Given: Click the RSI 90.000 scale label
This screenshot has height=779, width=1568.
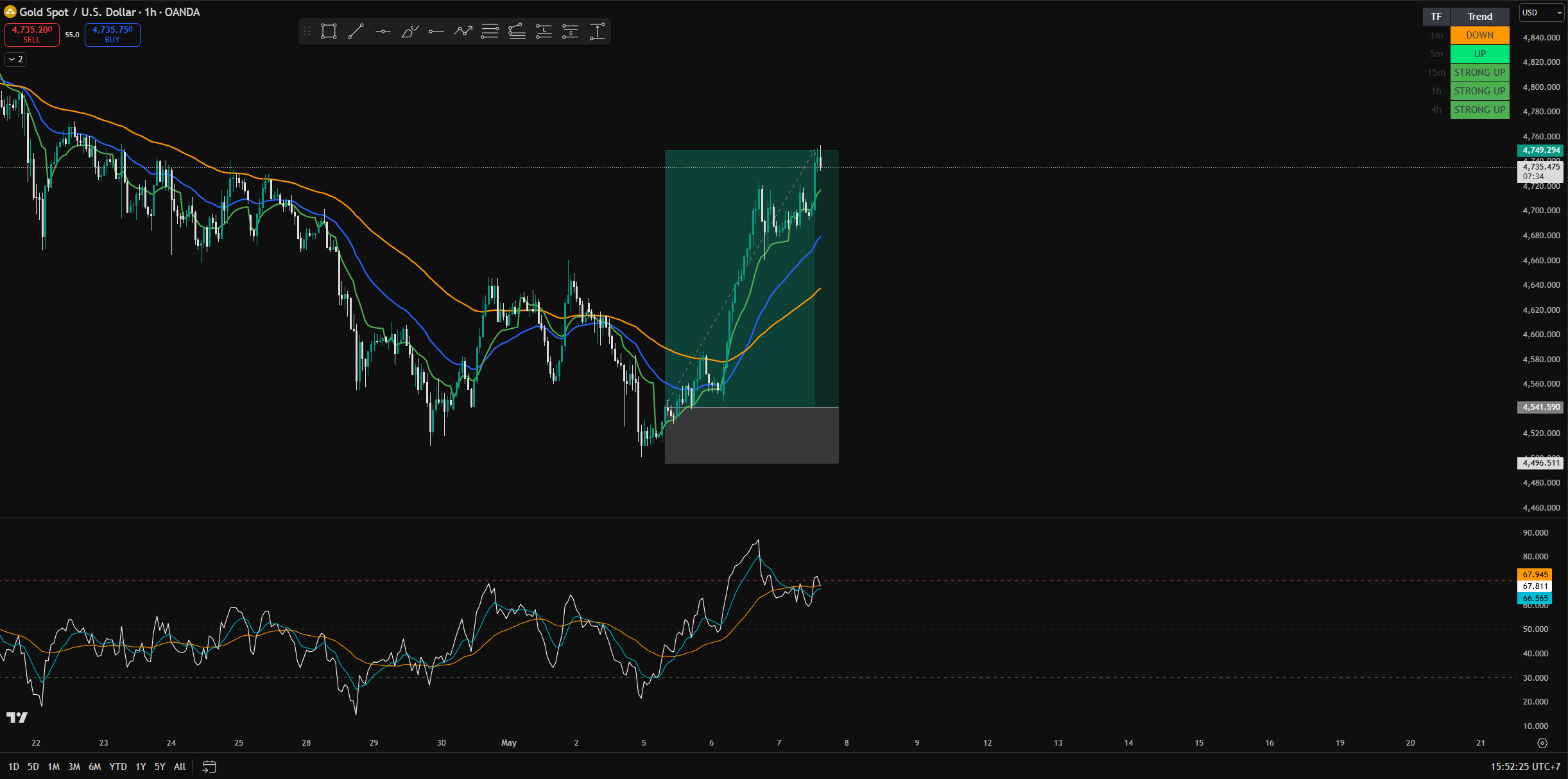Looking at the screenshot, I should click(x=1535, y=533).
